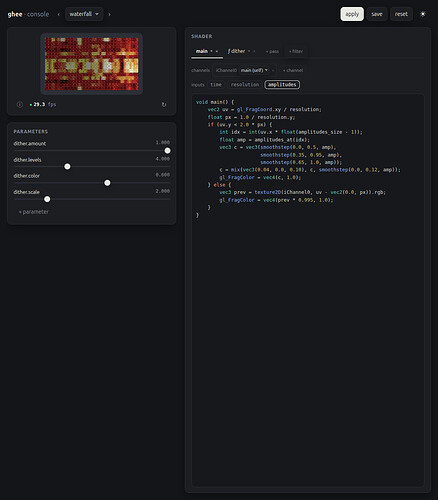Viewport: 438px width, 500px height.
Task: Switch to the main shader tab
Action: (x=202, y=51)
